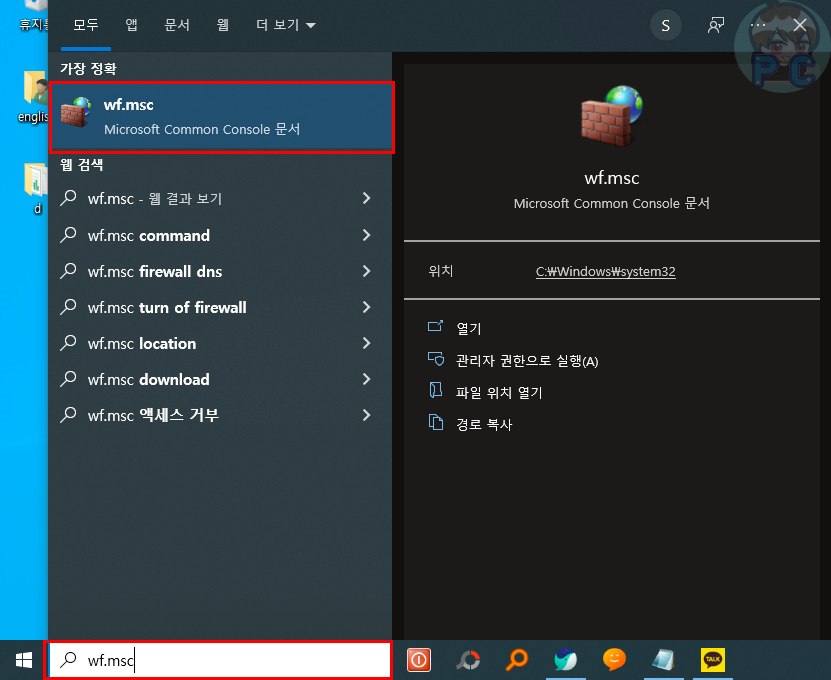Click 열기 to open wf.msc
Screen dimensions: 831x680
469,329
